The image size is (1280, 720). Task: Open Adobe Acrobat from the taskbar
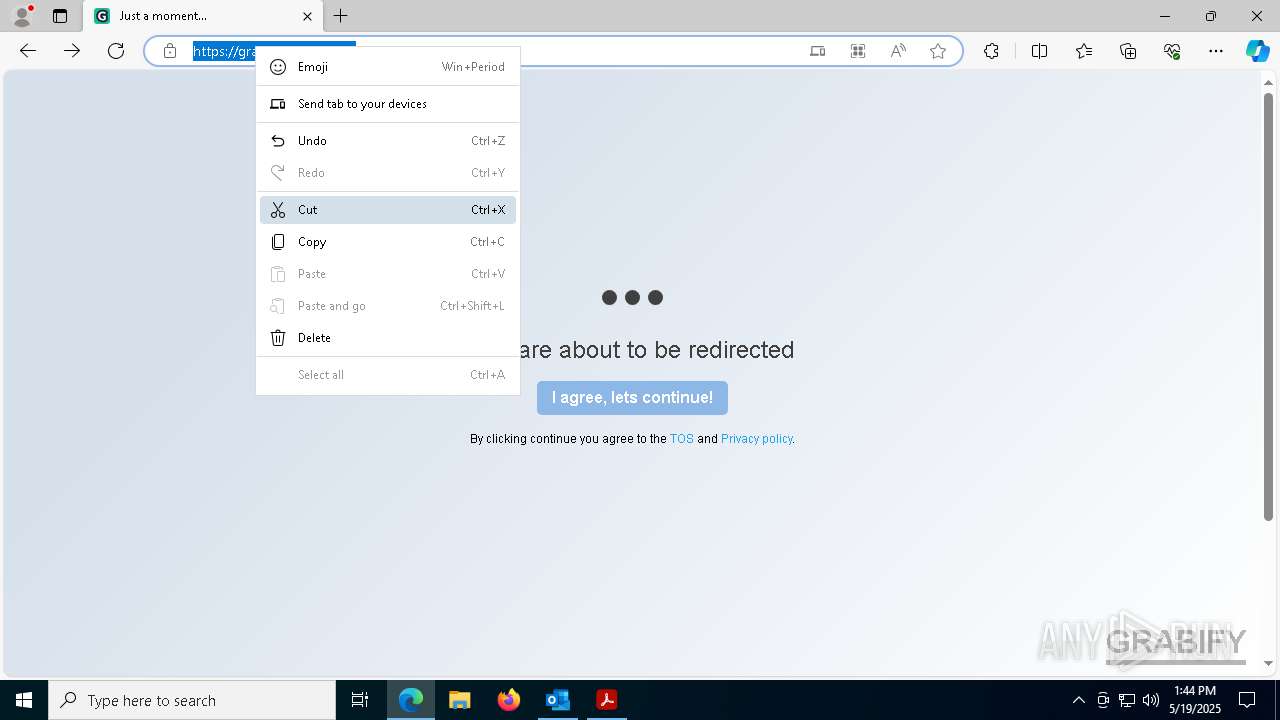click(x=606, y=700)
